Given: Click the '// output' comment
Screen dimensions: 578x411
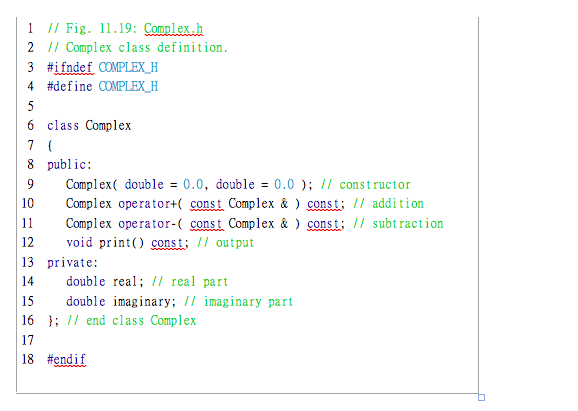Looking at the screenshot, I should (225, 243).
